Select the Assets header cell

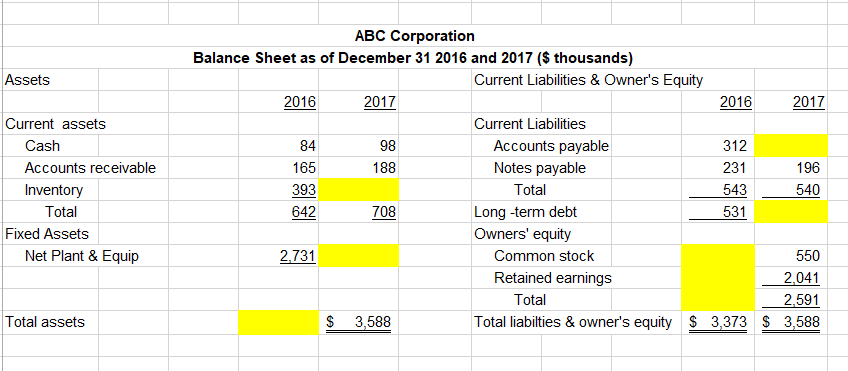tap(27, 80)
